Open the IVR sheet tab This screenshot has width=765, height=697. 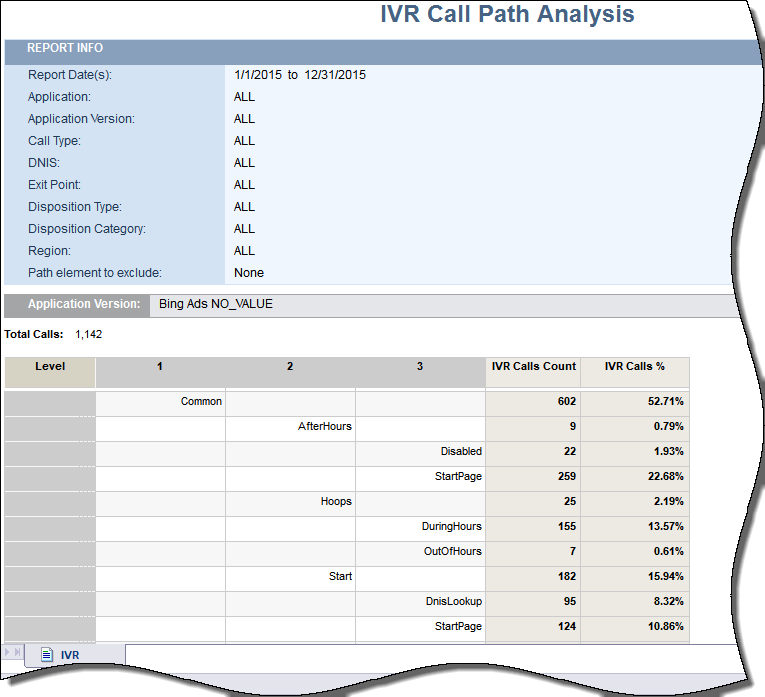point(70,655)
